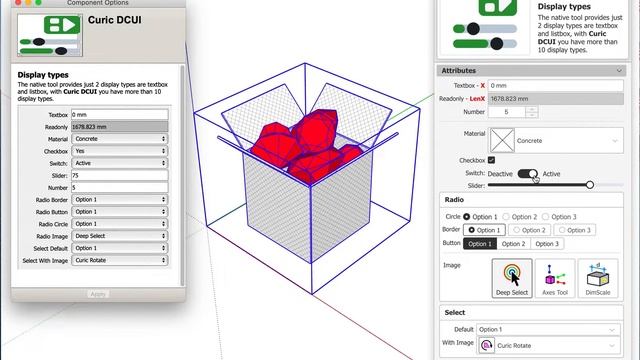Open Material dropdown in Component Options
Viewport: 640px width, 360px height.
[120, 139]
